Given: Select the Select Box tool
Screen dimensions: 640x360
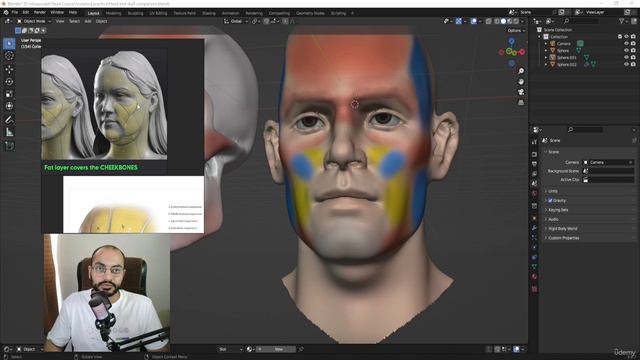Looking at the screenshot, I should pos(9,43).
